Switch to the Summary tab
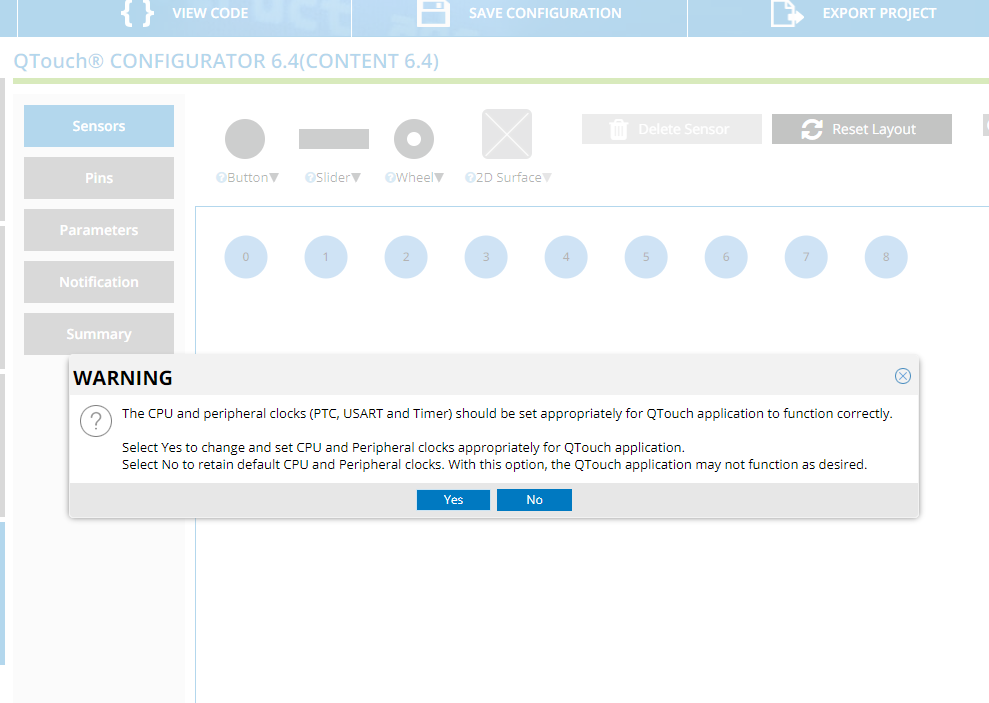 [x=98, y=334]
